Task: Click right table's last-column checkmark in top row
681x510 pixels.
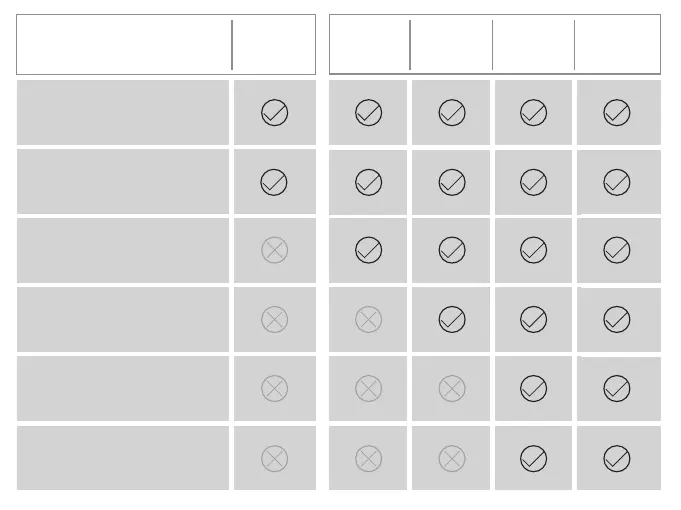Action: click(617, 113)
